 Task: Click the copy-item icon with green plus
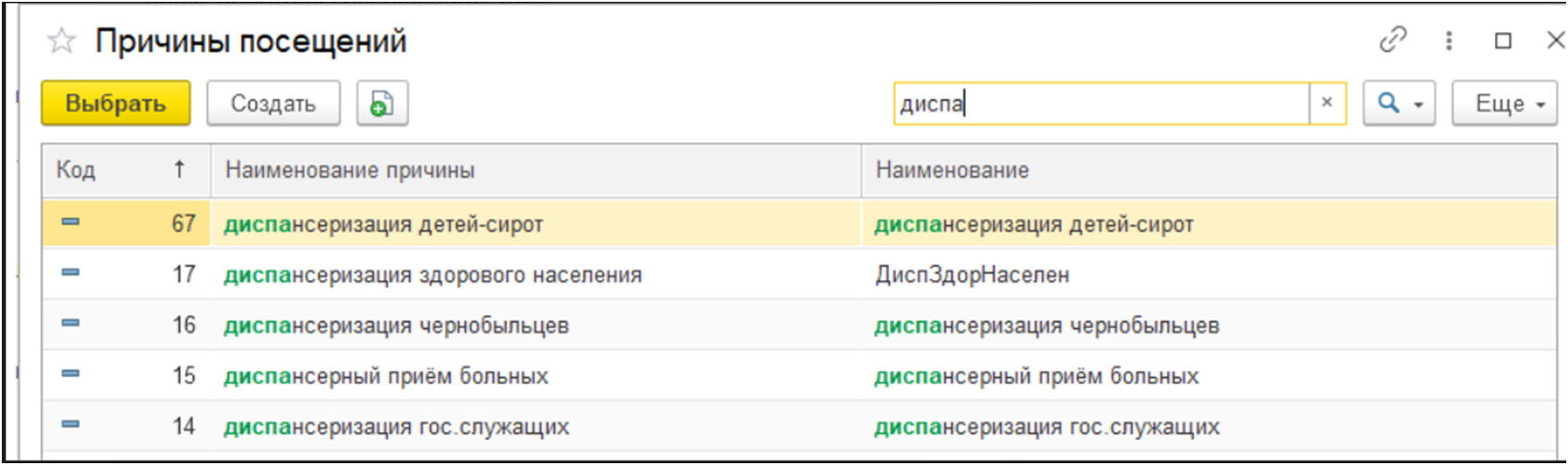click(382, 104)
